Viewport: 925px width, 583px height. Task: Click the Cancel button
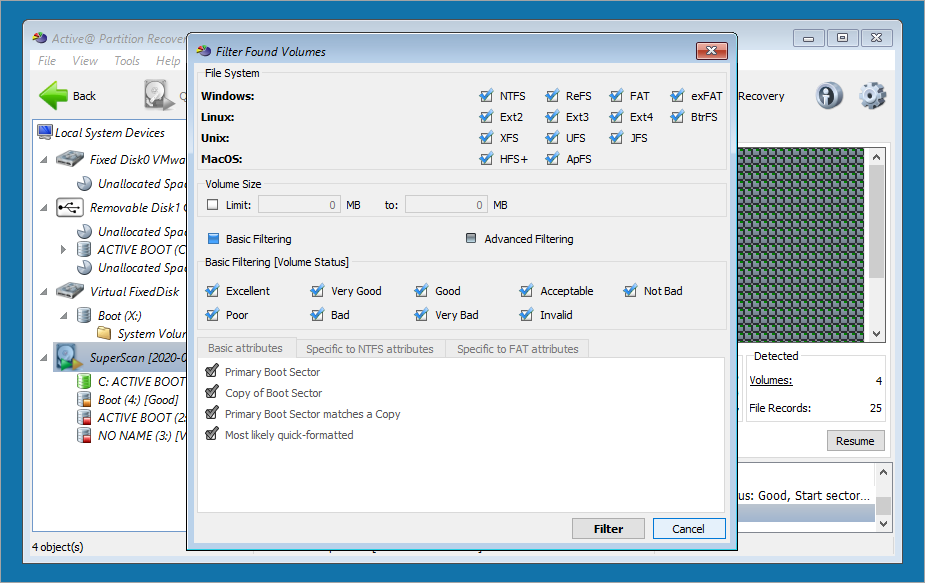click(x=688, y=529)
